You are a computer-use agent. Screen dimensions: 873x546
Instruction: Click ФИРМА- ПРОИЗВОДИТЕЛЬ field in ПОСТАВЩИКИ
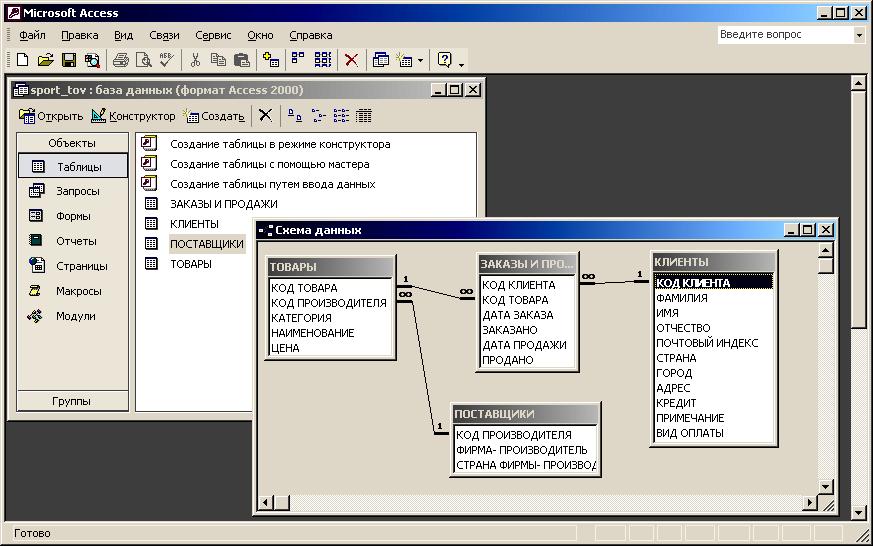(x=524, y=450)
